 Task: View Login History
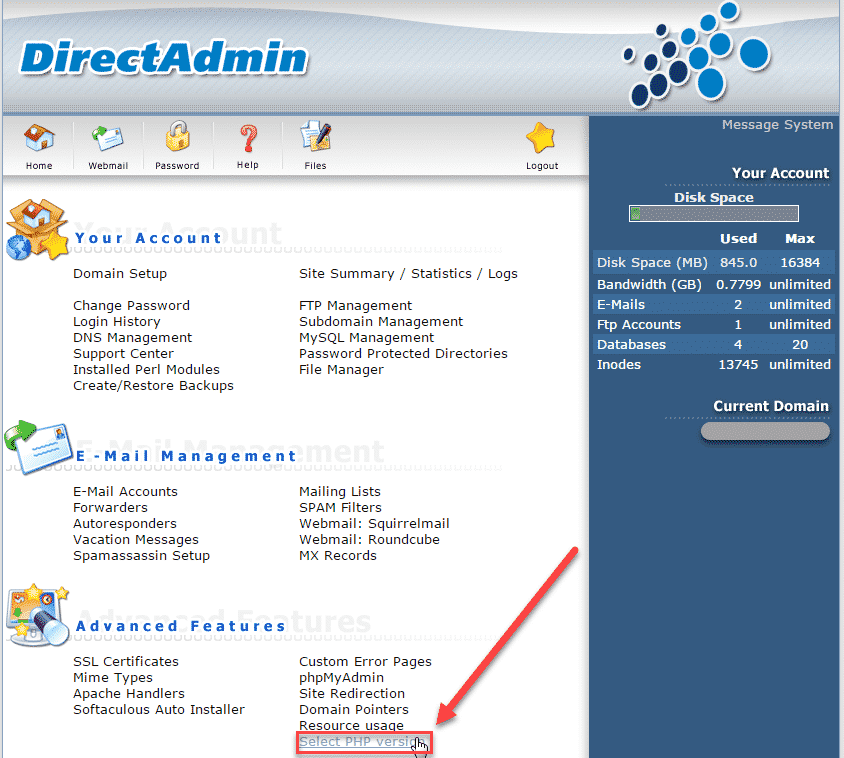(117, 321)
